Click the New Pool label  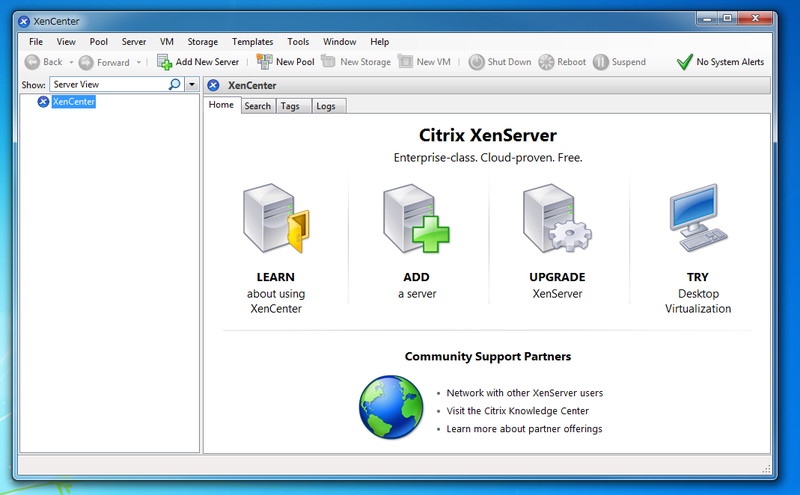pyautogui.click(x=295, y=62)
